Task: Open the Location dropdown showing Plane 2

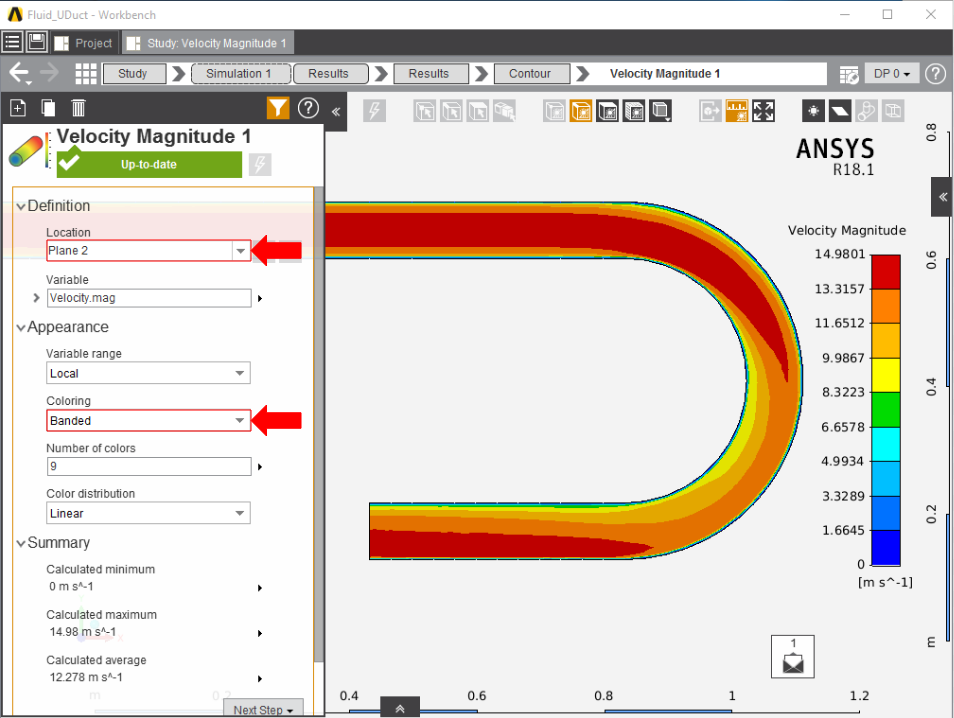Action: (148, 251)
